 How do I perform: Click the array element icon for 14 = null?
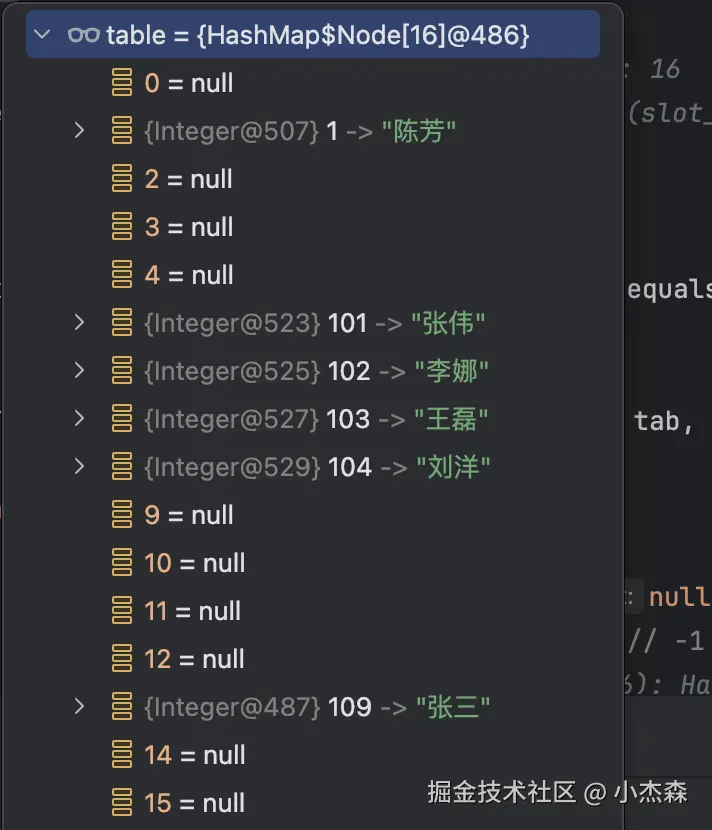pos(122,754)
